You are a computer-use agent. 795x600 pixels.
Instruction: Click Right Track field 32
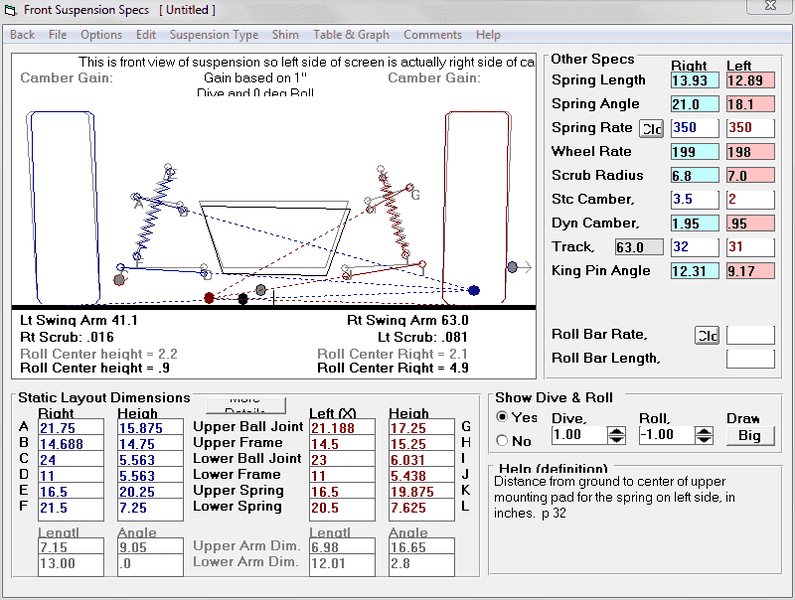point(695,247)
